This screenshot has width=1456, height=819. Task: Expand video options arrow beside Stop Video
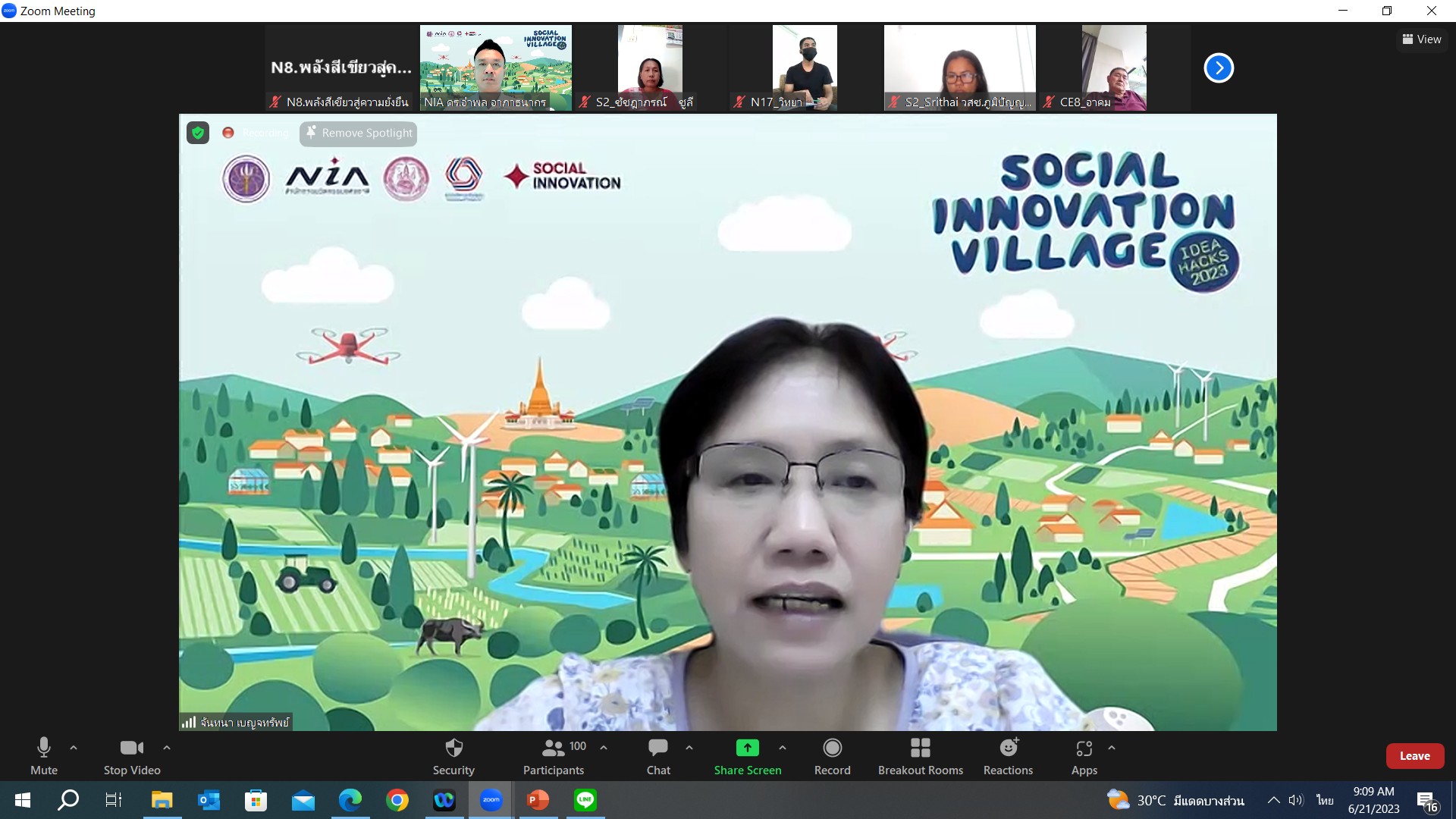click(x=167, y=748)
